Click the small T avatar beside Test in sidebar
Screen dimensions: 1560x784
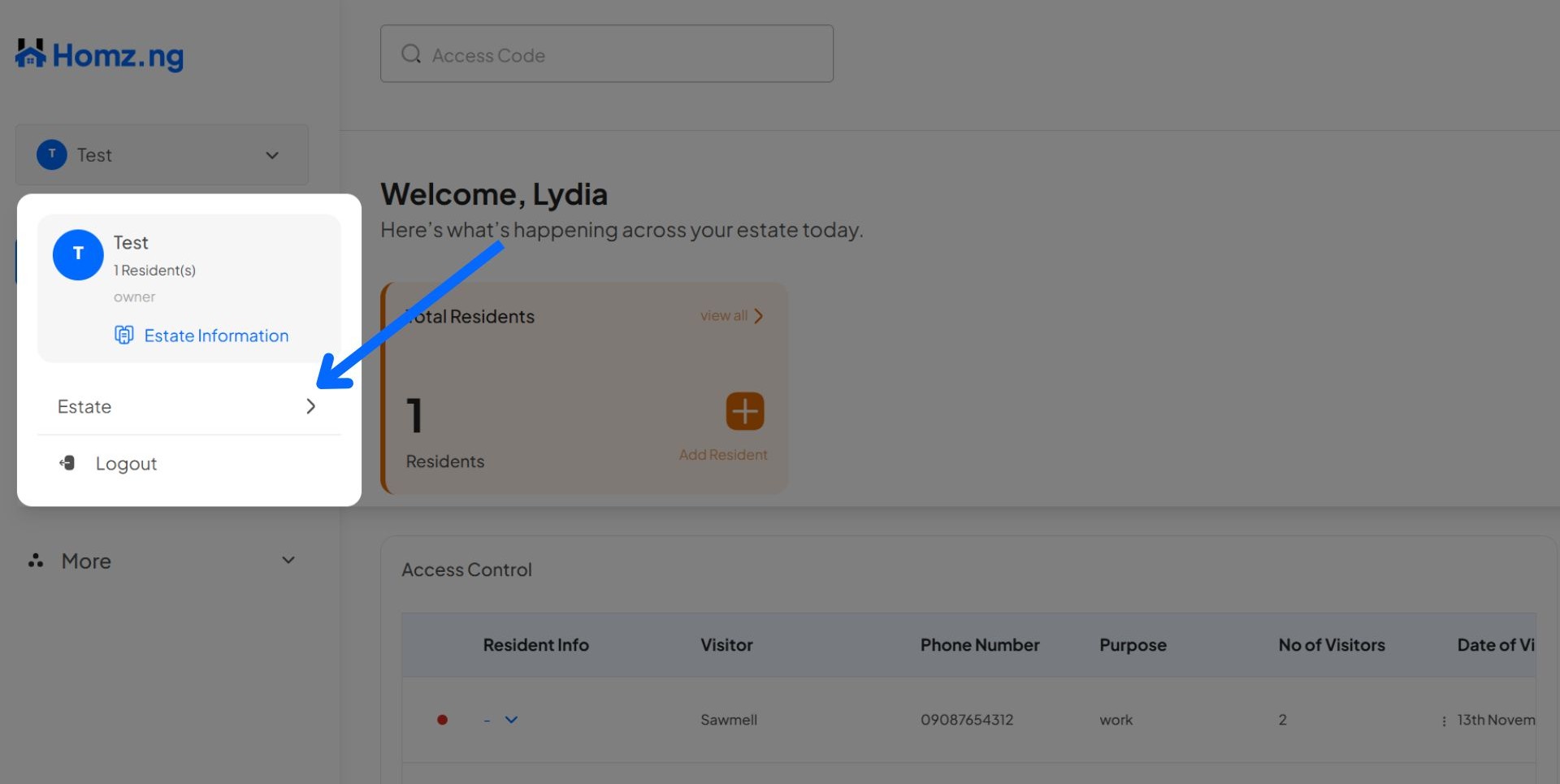click(x=50, y=154)
